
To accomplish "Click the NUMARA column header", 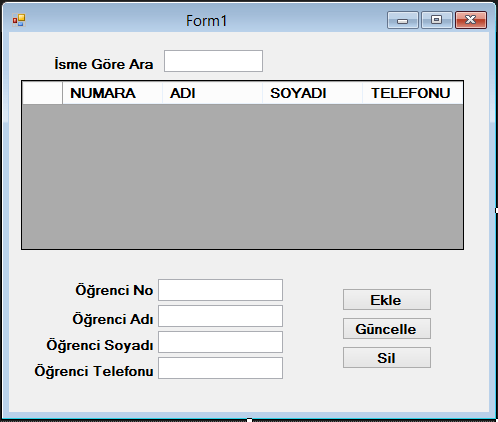I will 112,93.
